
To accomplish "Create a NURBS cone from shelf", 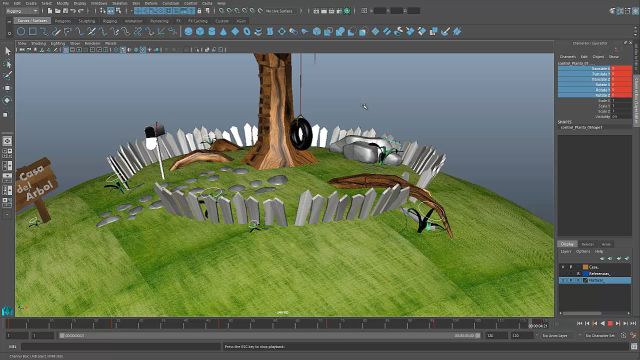I will 223,31.
